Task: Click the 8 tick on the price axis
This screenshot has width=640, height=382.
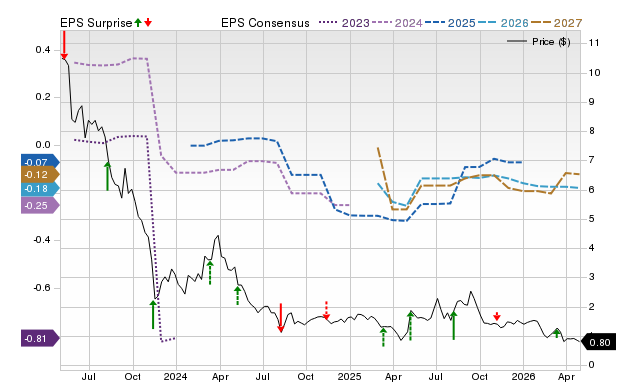Action: [591, 131]
